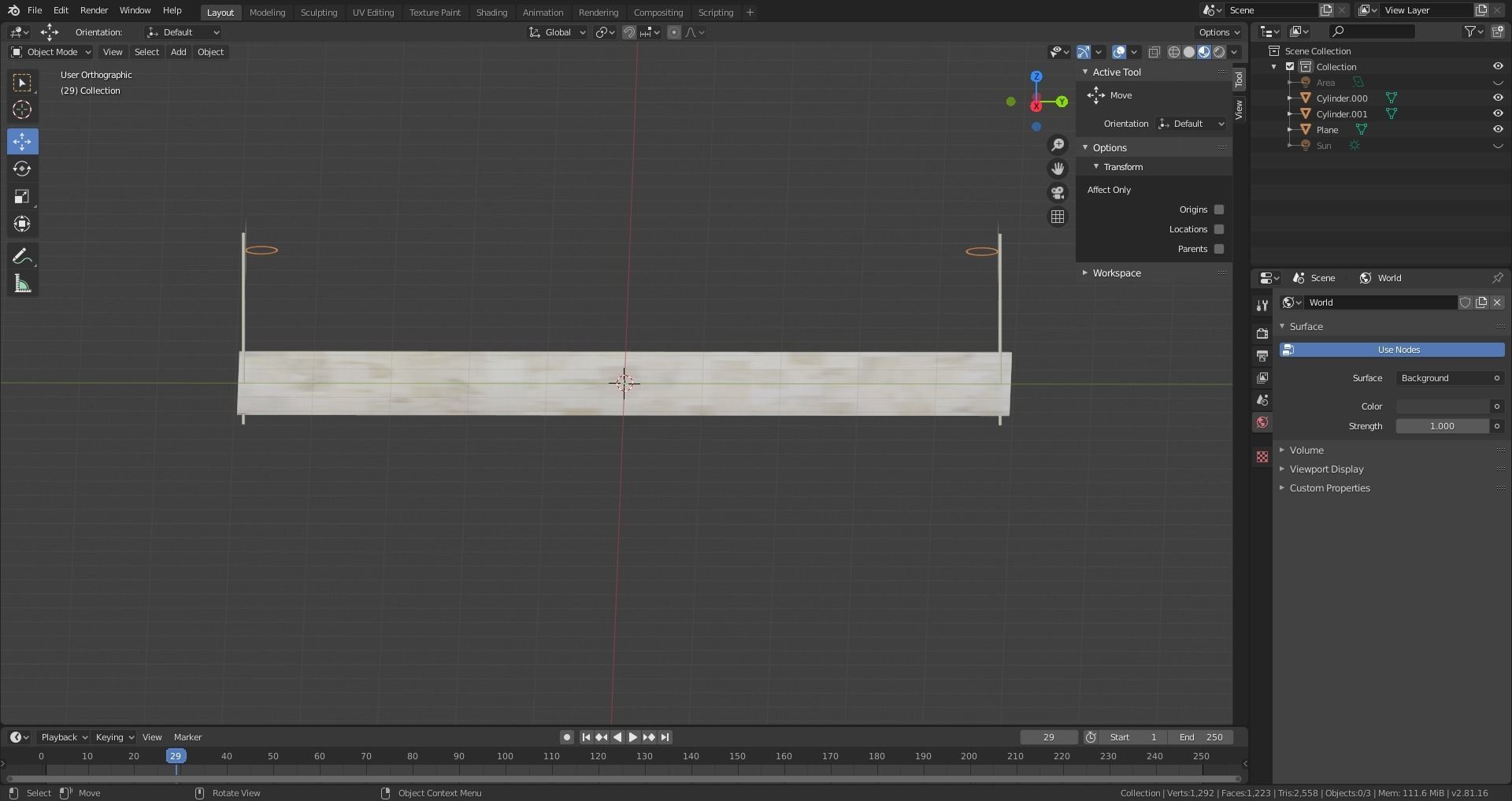
Task: Activate the Transform tool
Action: pos(22,224)
